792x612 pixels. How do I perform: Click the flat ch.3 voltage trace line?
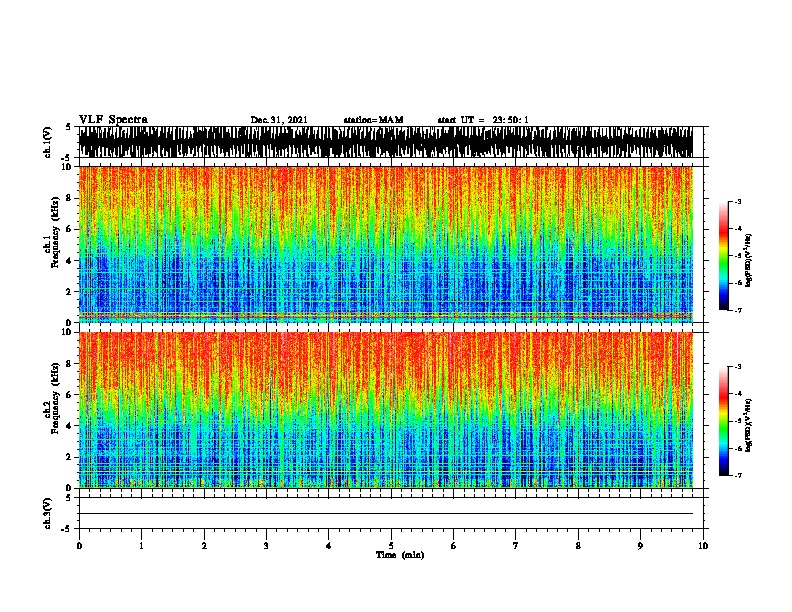pos(386,514)
